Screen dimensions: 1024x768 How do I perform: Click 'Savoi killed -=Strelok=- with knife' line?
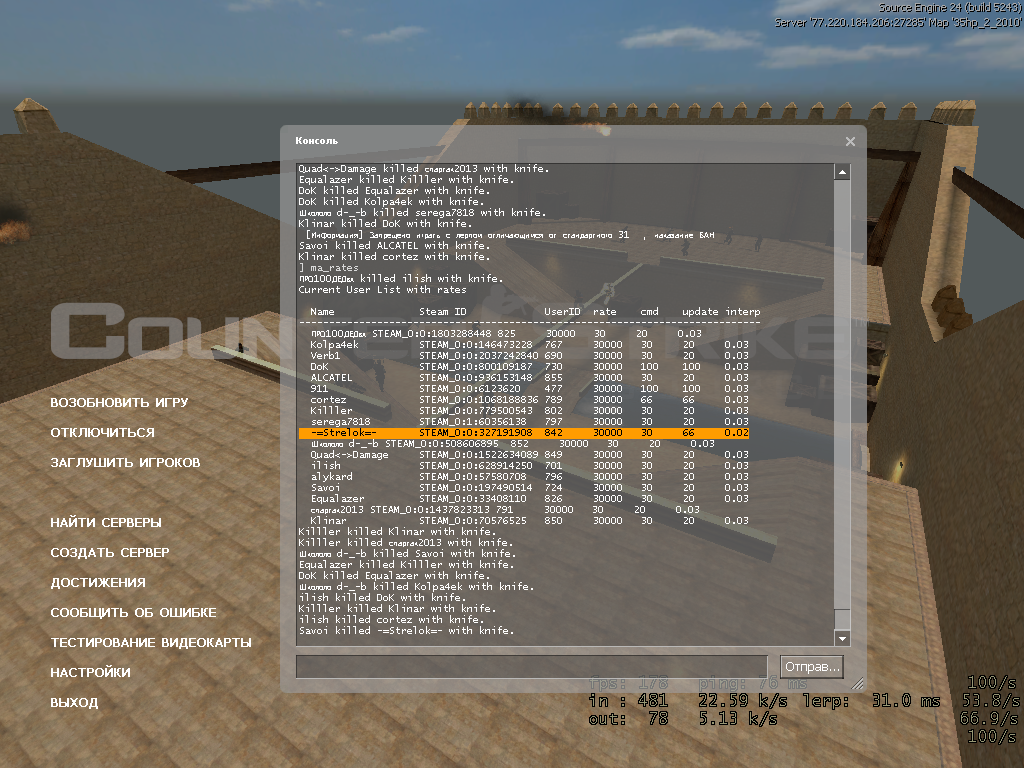(x=406, y=631)
